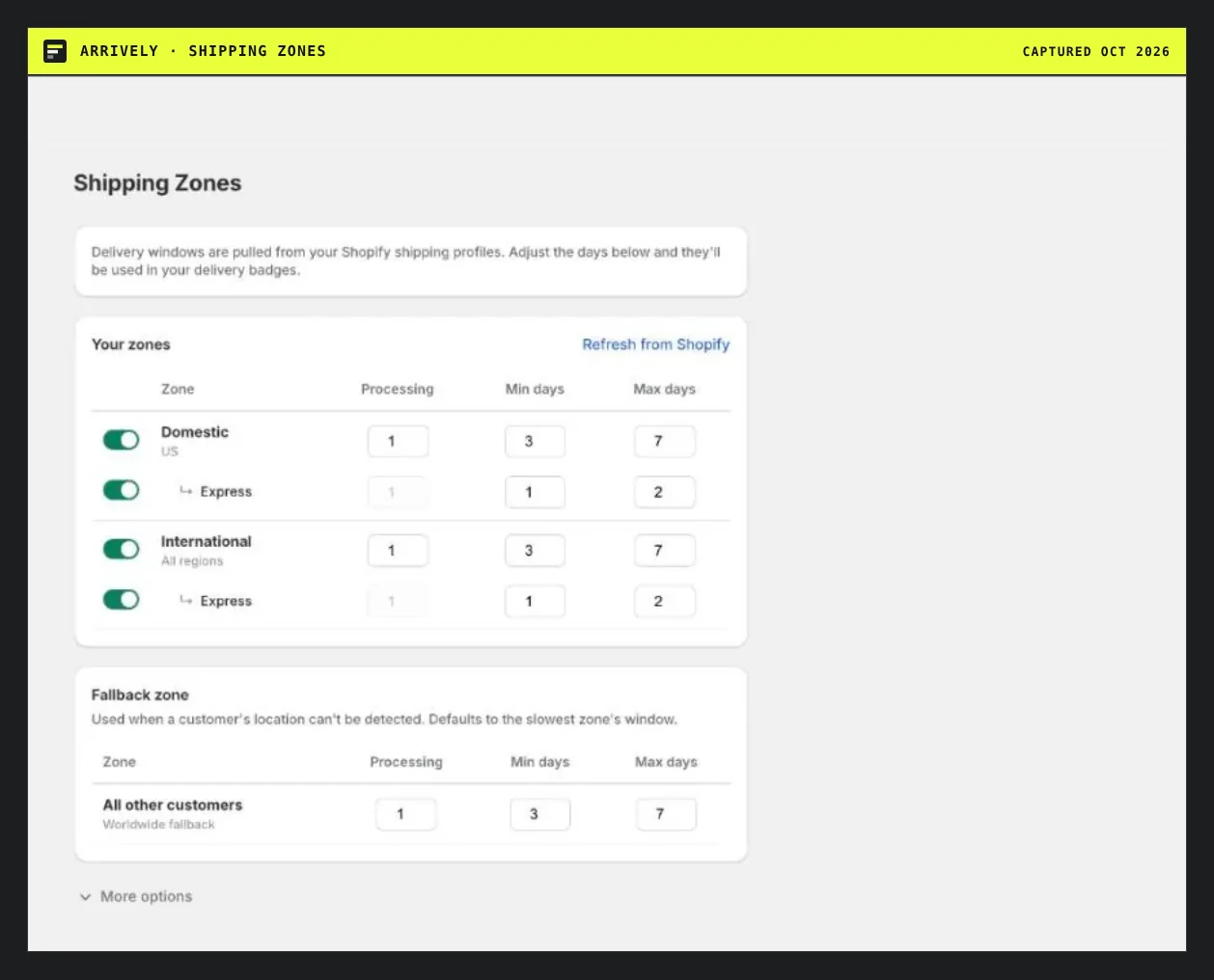The image size is (1214, 980).
Task: Click the CAPTURED OCT 2026 label
Action: point(1096,51)
